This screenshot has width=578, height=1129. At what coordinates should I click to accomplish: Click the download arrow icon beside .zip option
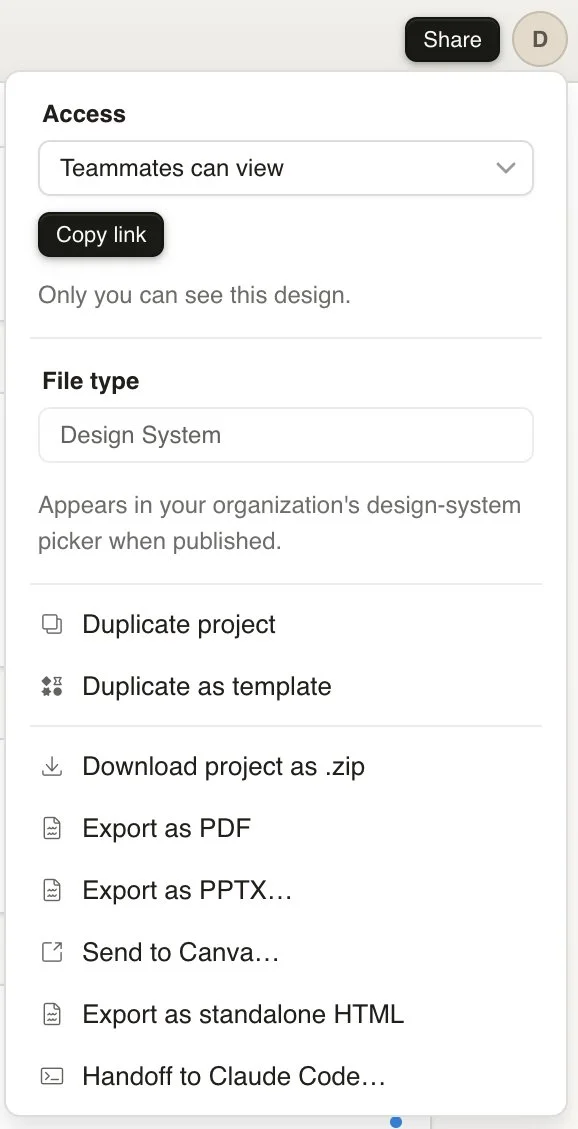[x=52, y=766]
